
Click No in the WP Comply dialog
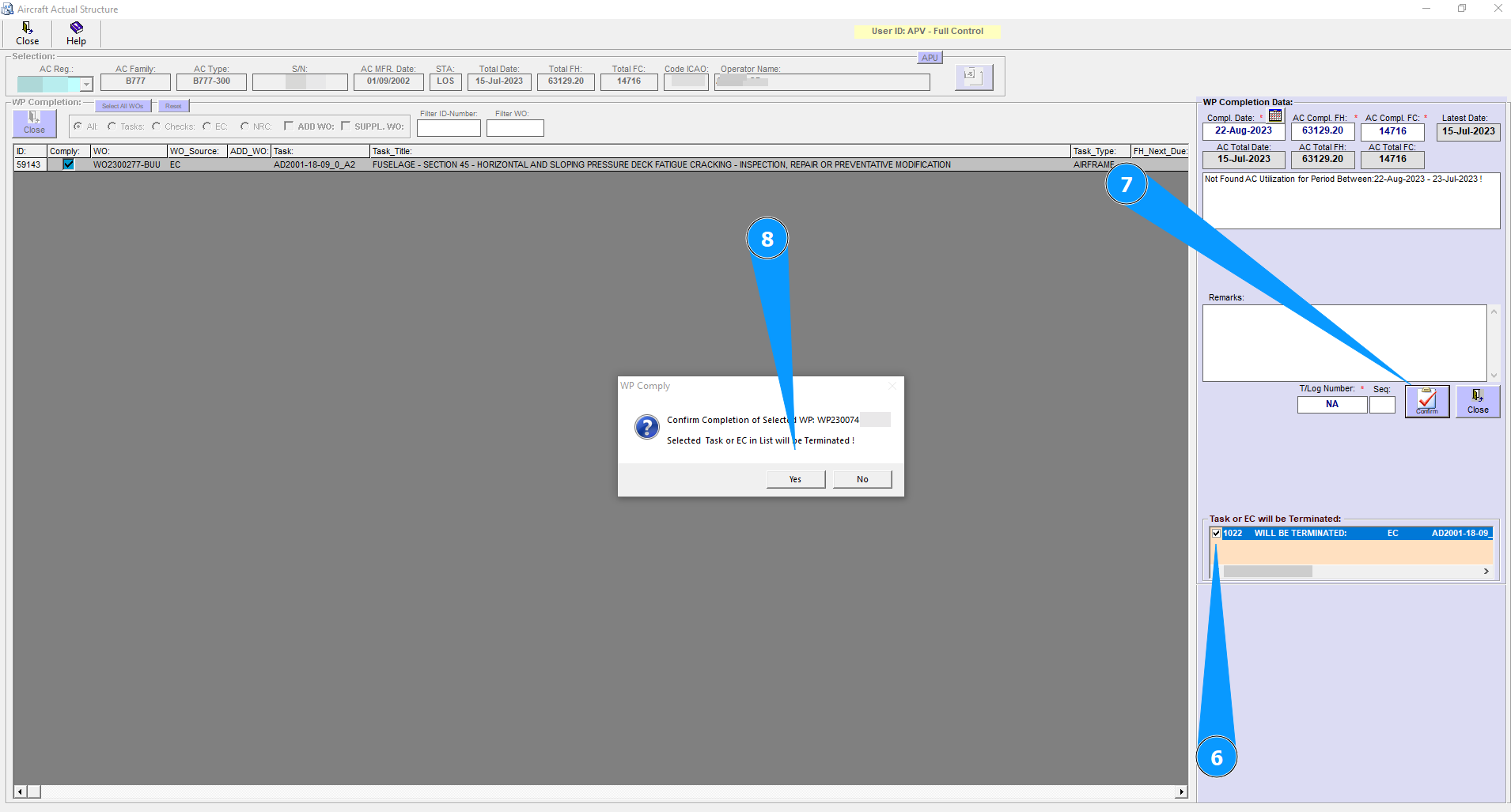(862, 479)
